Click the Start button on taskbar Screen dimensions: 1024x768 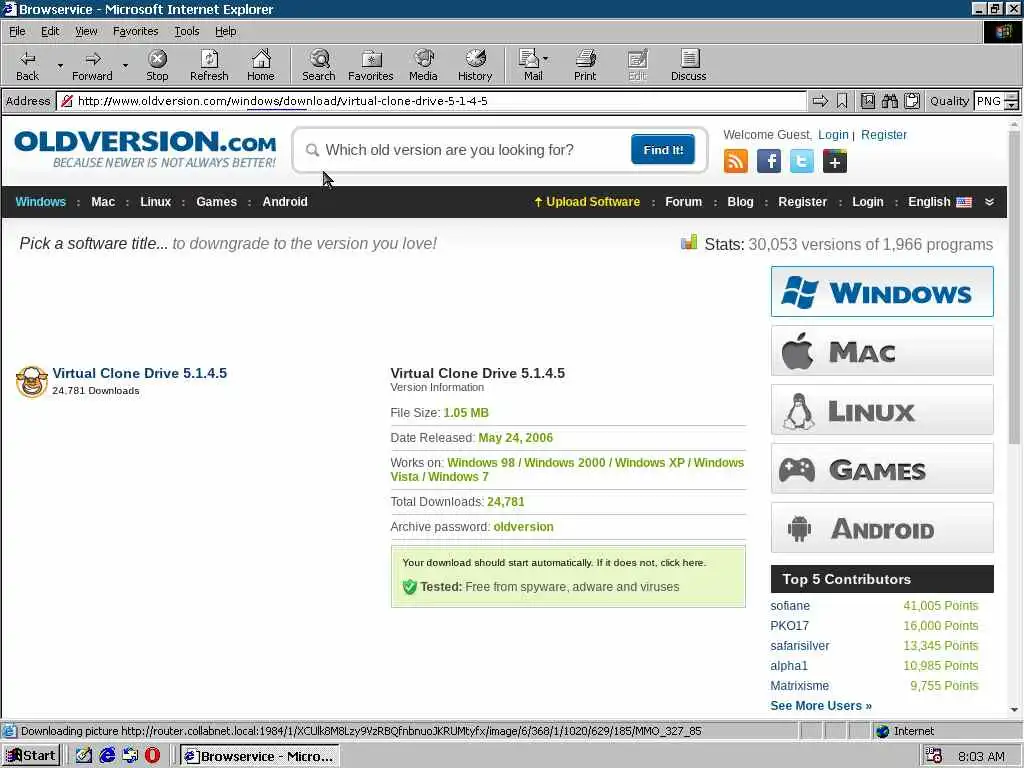[x=31, y=756]
